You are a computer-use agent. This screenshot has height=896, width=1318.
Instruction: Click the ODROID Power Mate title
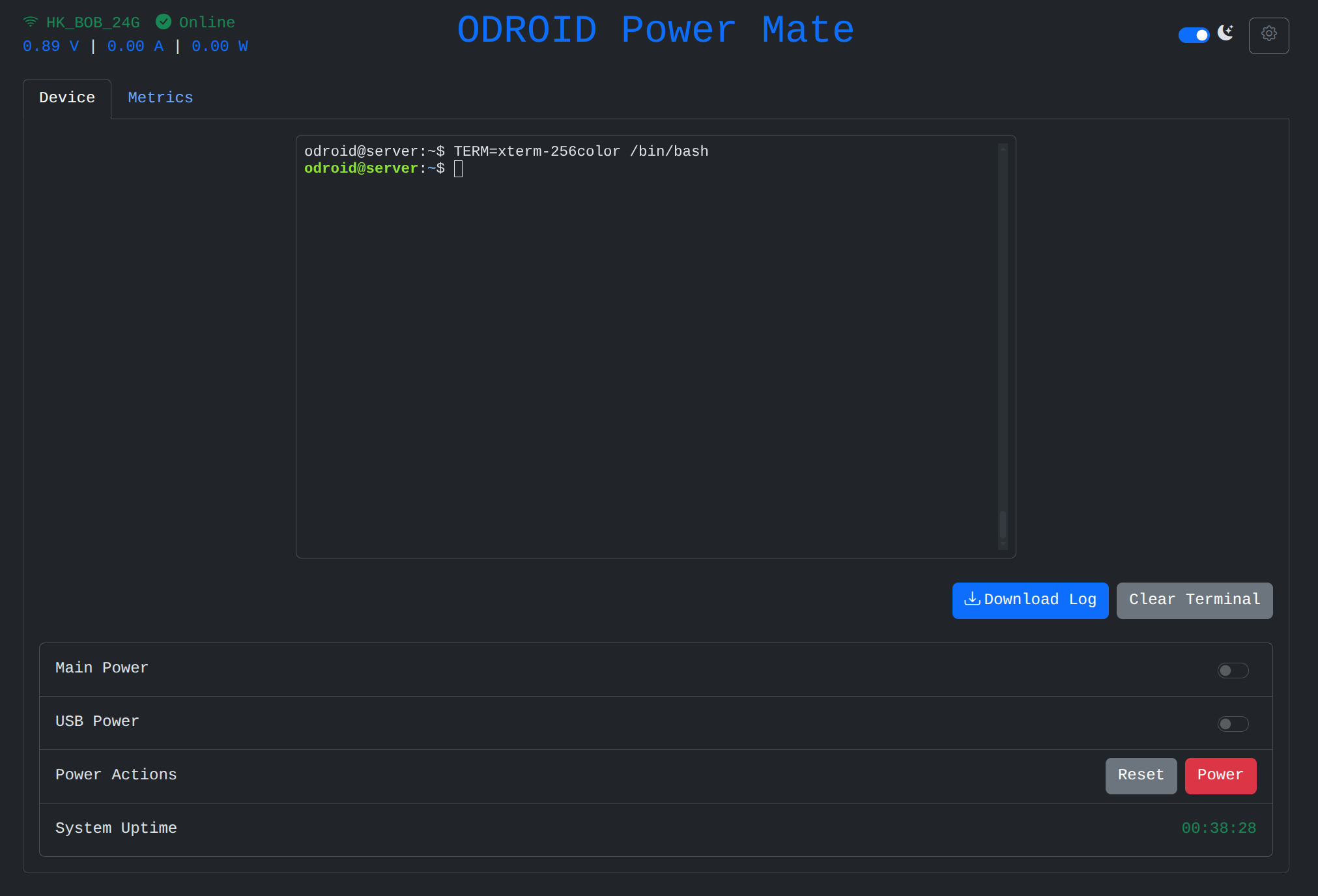point(655,31)
